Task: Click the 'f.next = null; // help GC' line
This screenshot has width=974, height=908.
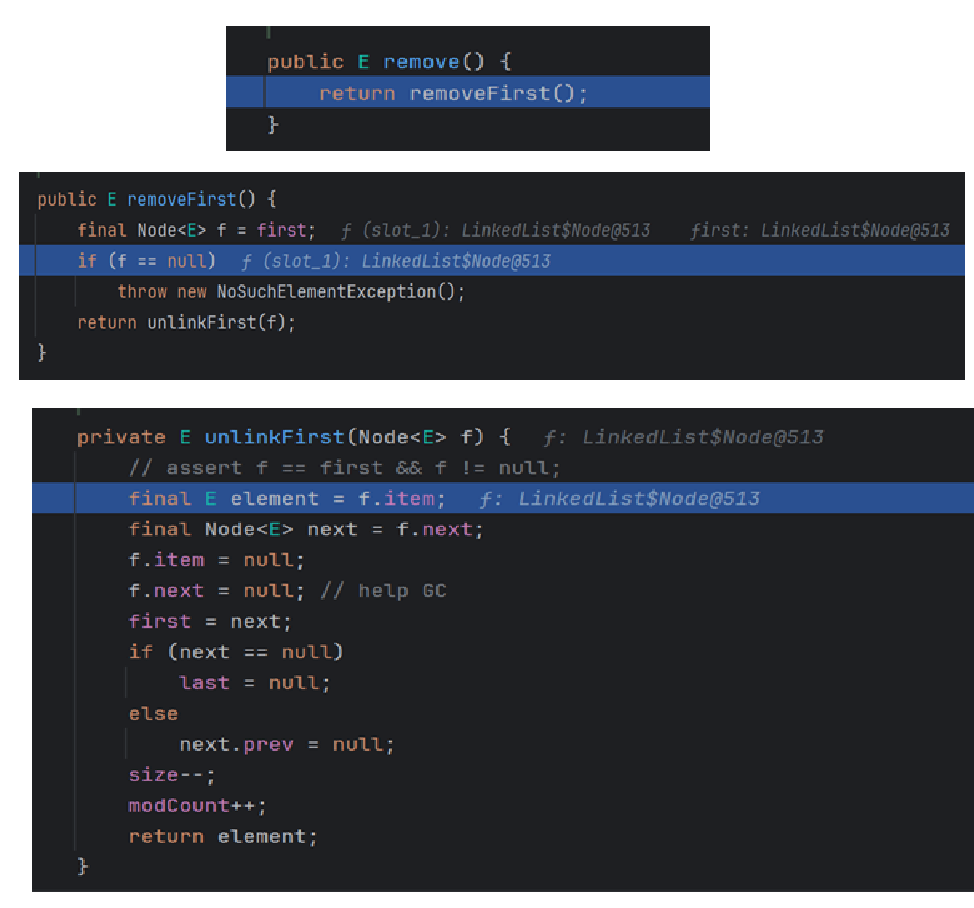Action: pyautogui.click(x=288, y=591)
